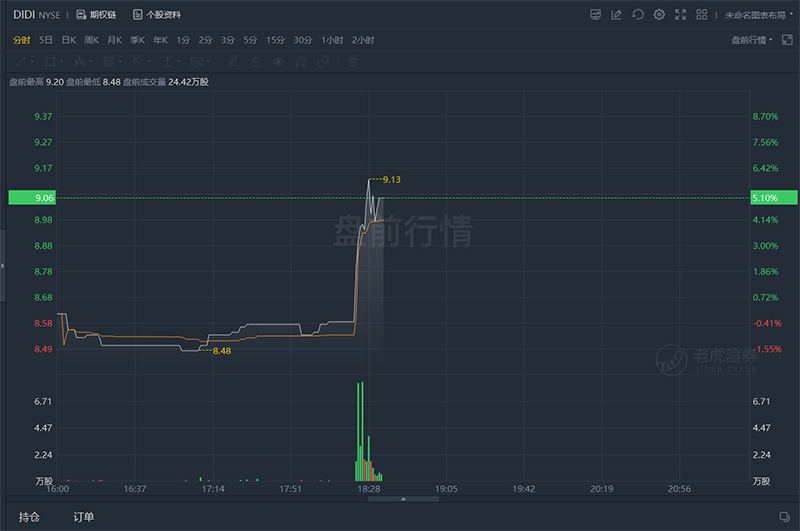Expand the bottom panel via the up-arrow handle

pyautogui.click(x=403, y=499)
